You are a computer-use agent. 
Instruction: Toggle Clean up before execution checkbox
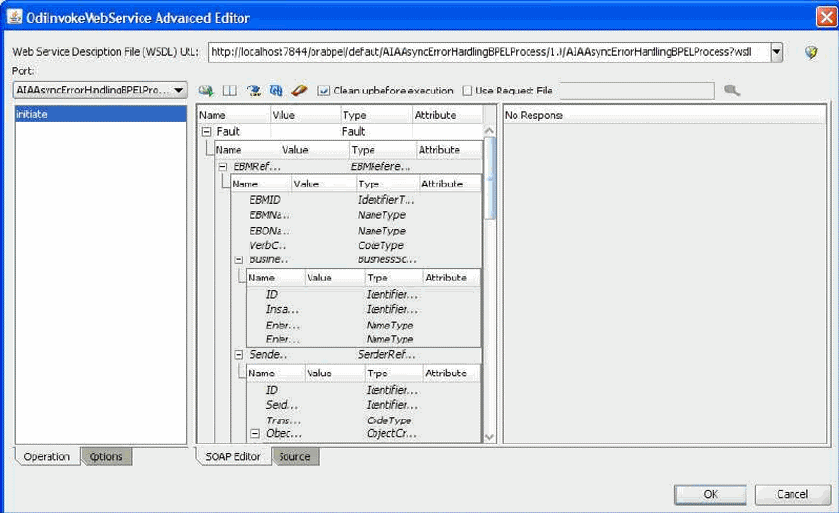323,91
